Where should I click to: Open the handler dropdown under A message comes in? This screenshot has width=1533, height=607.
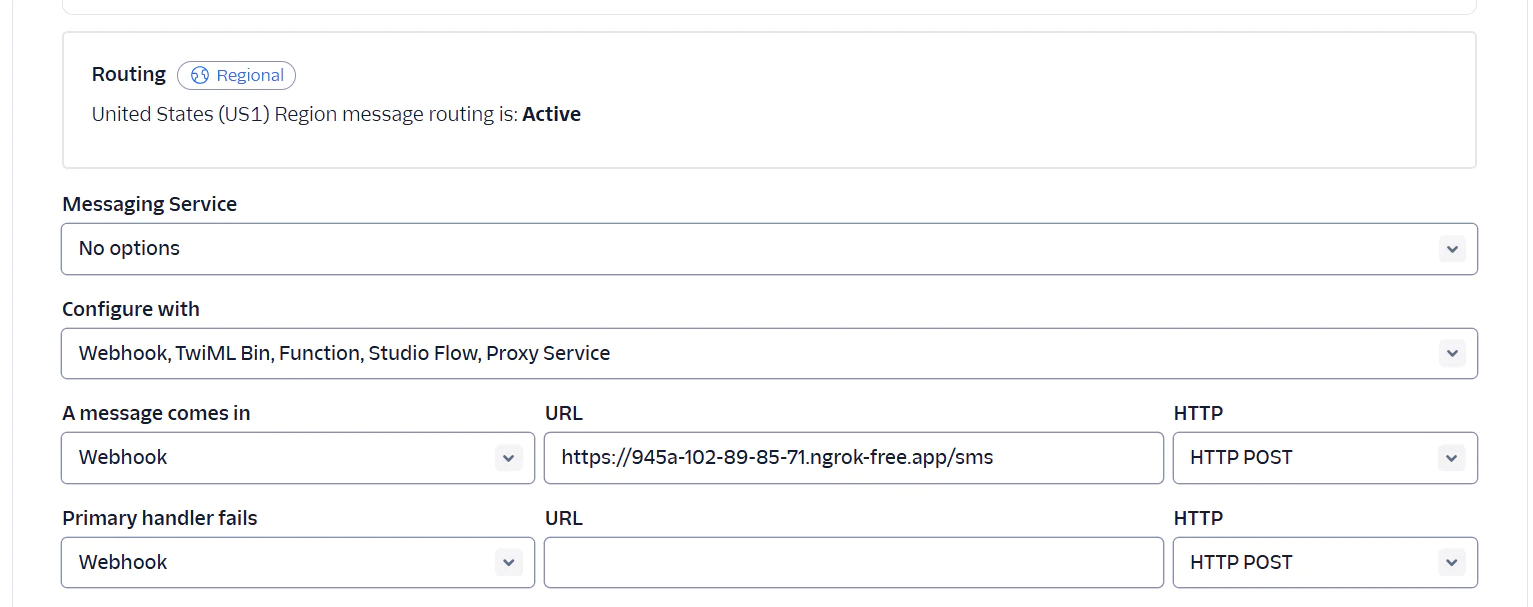(x=297, y=457)
